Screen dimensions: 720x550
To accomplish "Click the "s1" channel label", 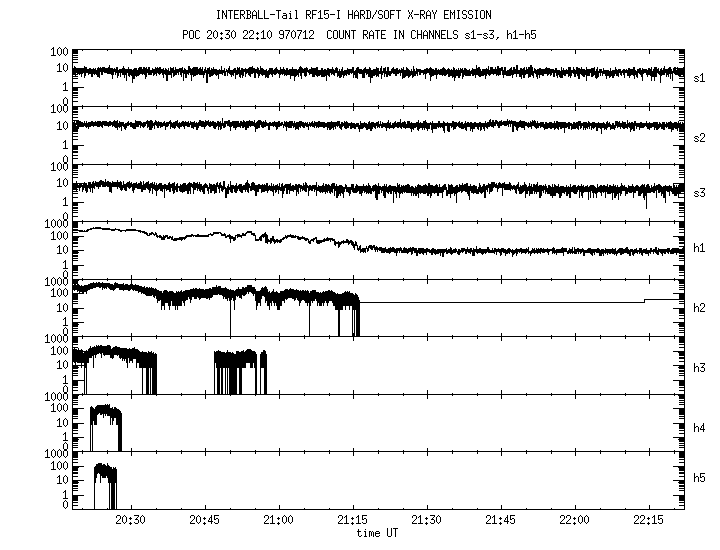I will click(699, 78).
